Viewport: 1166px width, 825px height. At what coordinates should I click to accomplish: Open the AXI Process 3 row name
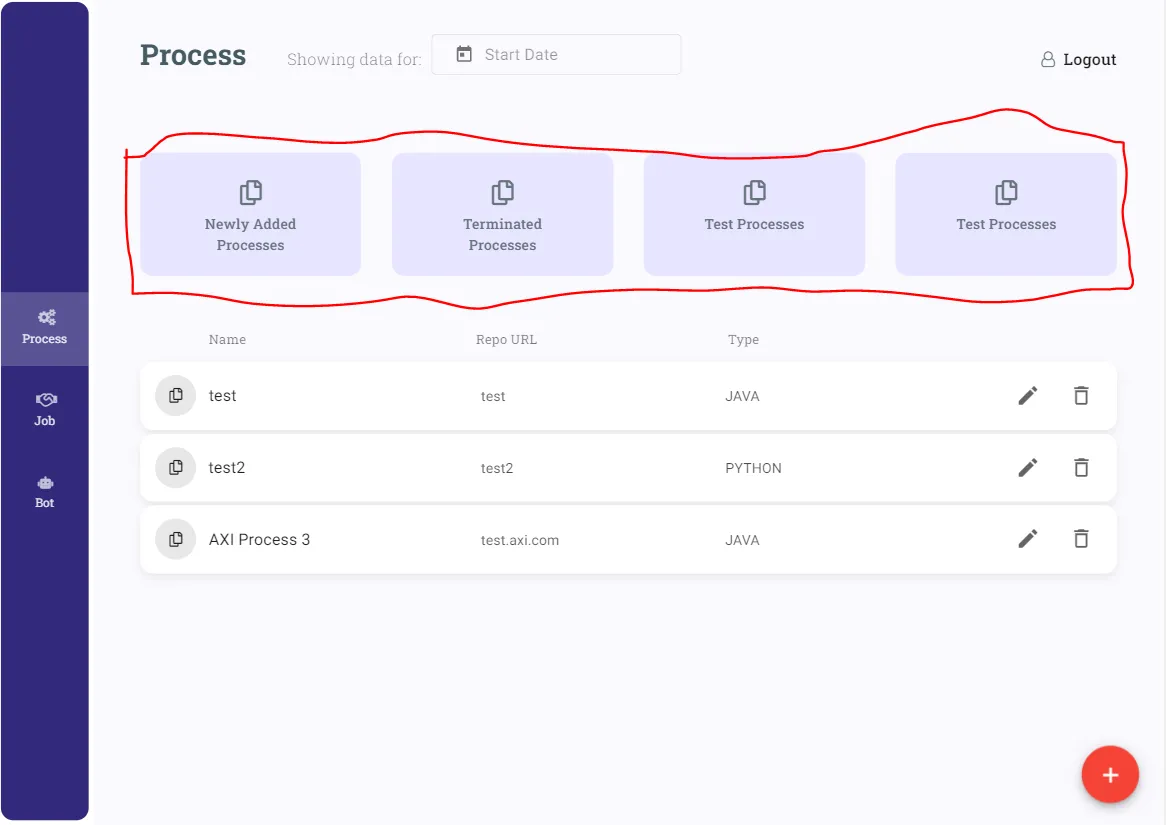tap(259, 540)
